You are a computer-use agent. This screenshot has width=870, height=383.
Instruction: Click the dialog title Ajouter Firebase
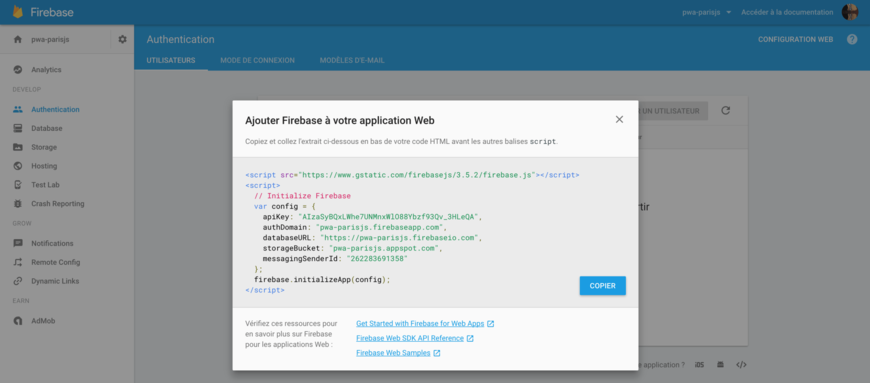pos(340,120)
